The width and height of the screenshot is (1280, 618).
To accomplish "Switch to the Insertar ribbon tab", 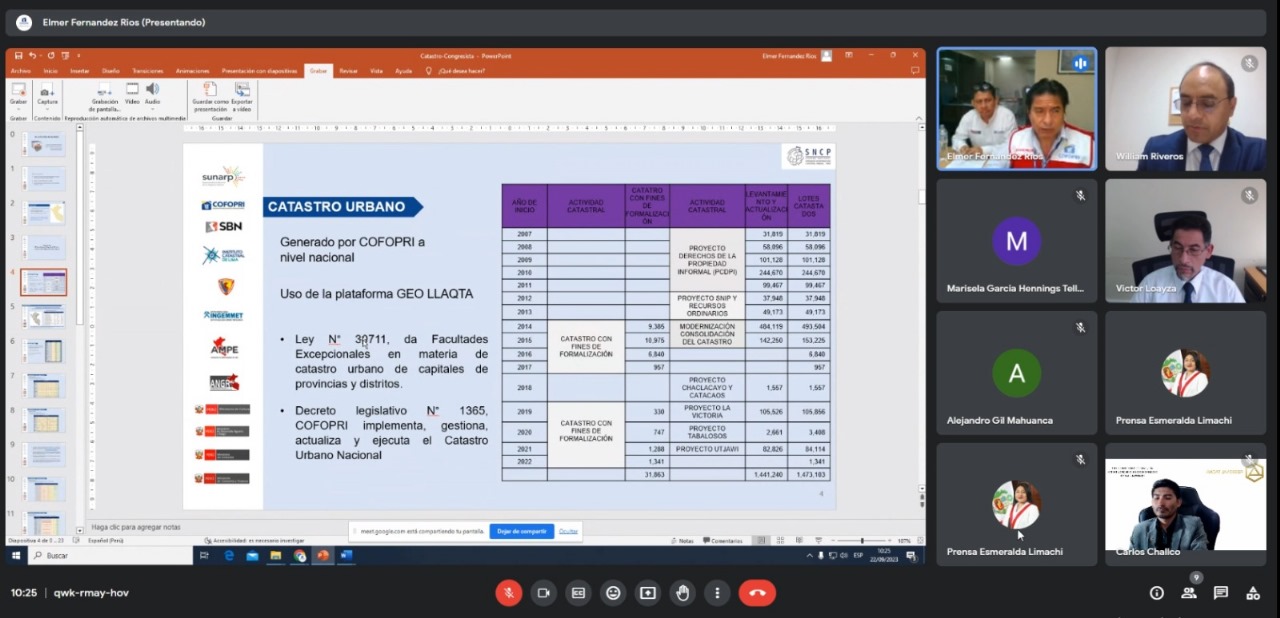I will 80,71.
